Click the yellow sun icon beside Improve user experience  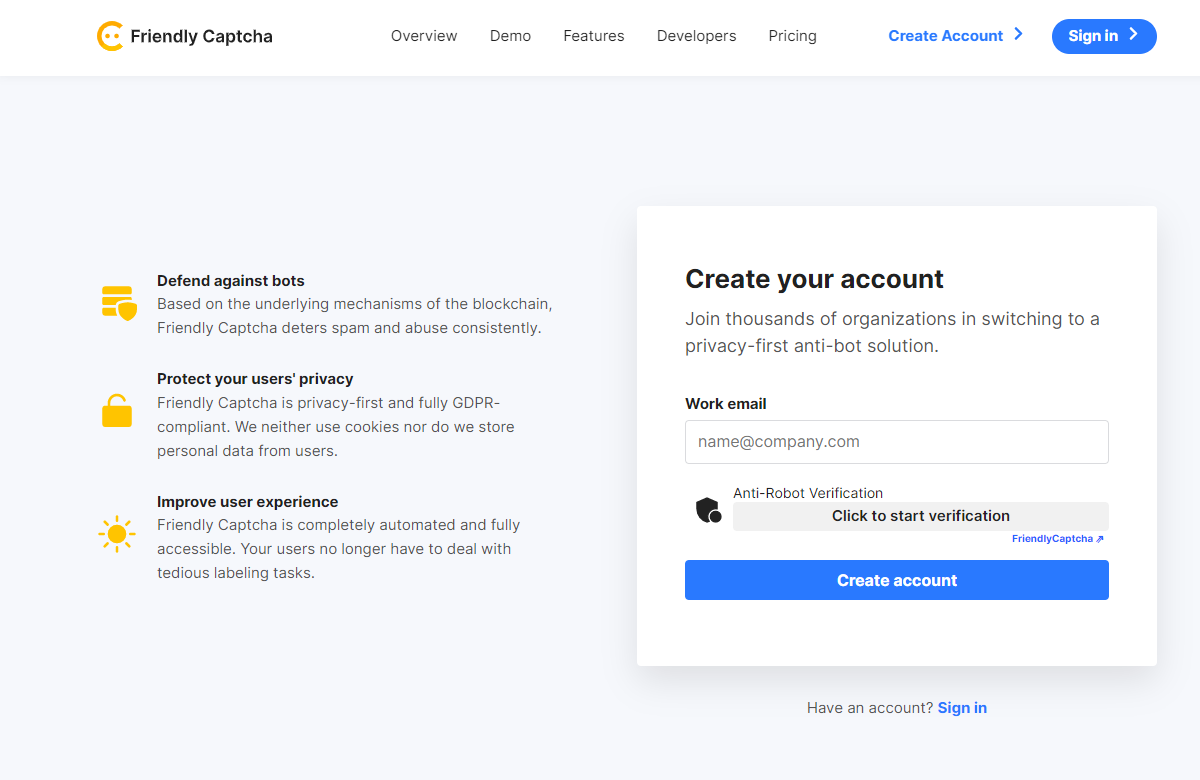point(117,534)
